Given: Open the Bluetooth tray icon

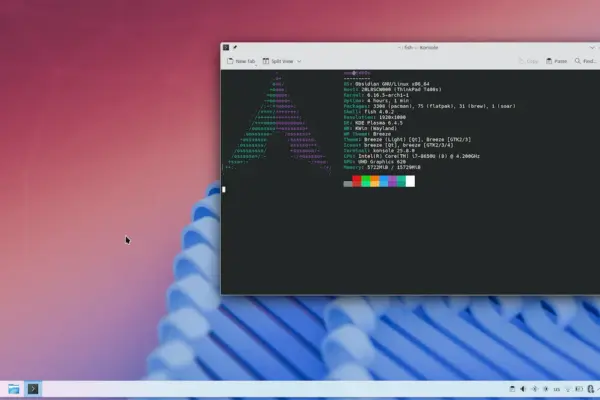Looking at the screenshot, I should pos(535,389).
